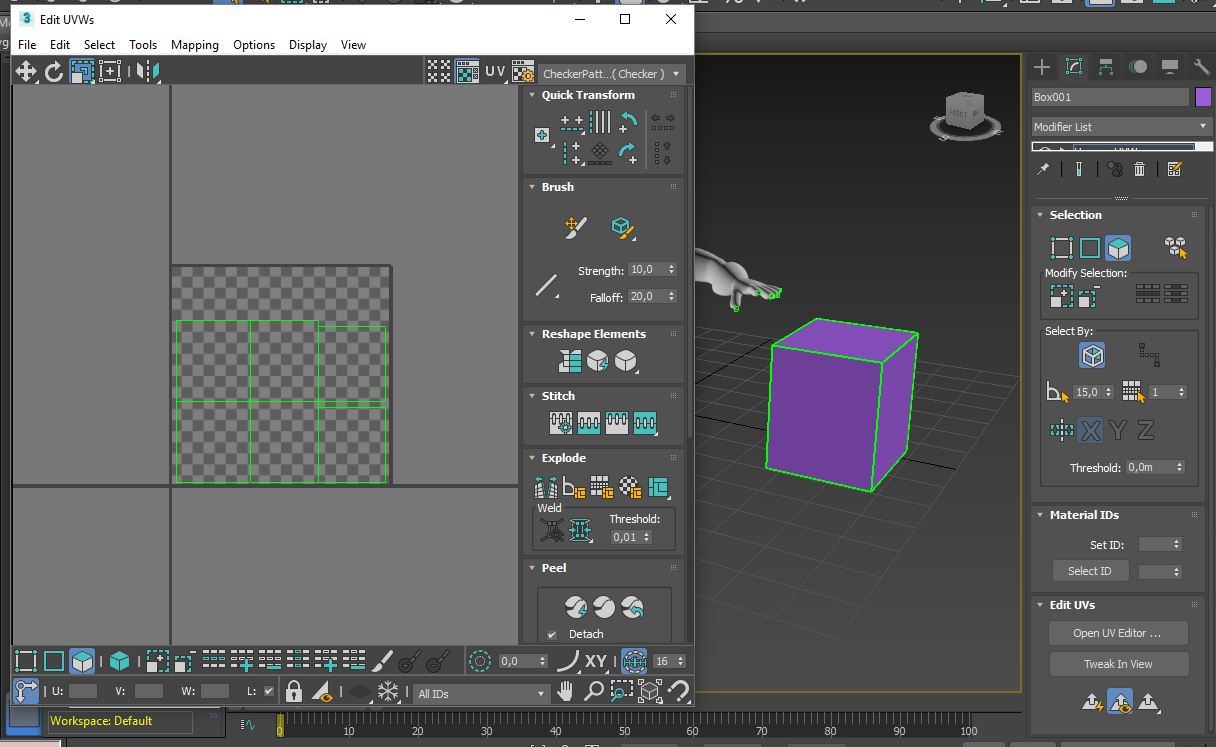Click the Open UV Editor button
This screenshot has height=747, width=1216.
(1117, 633)
